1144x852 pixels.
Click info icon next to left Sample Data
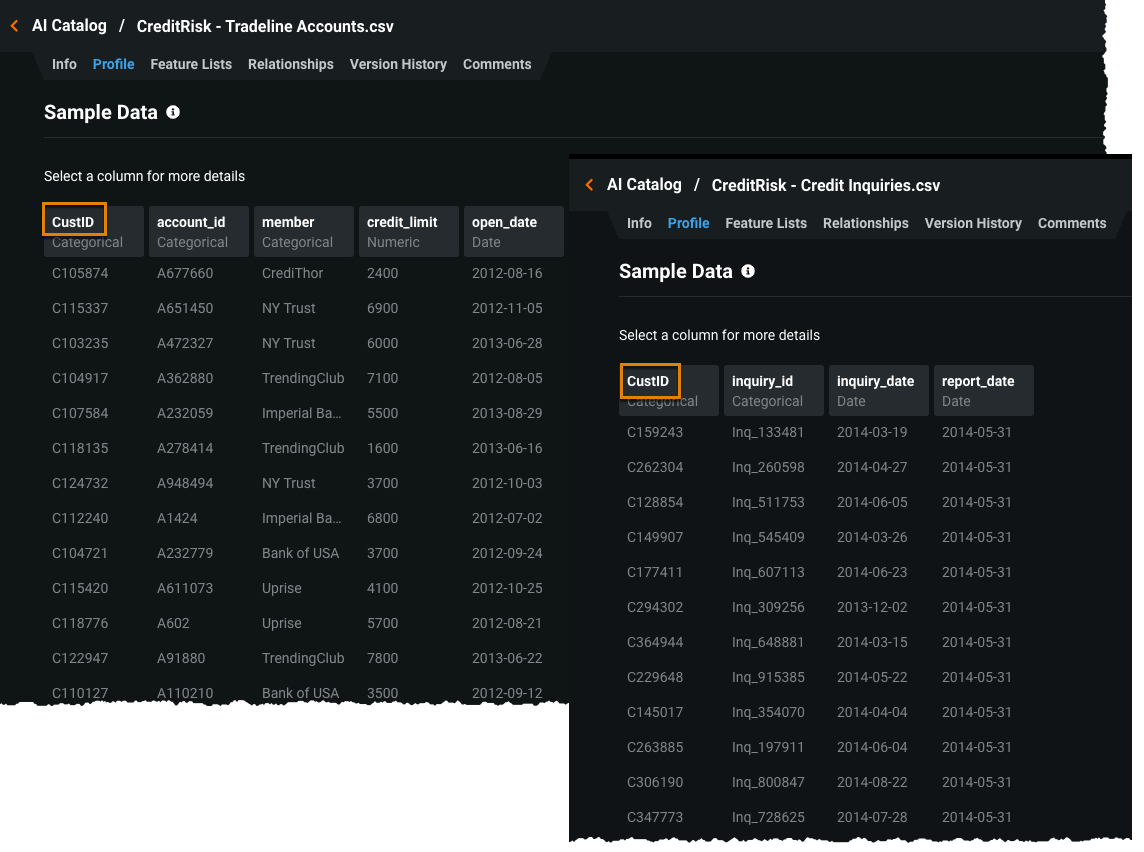coord(173,112)
